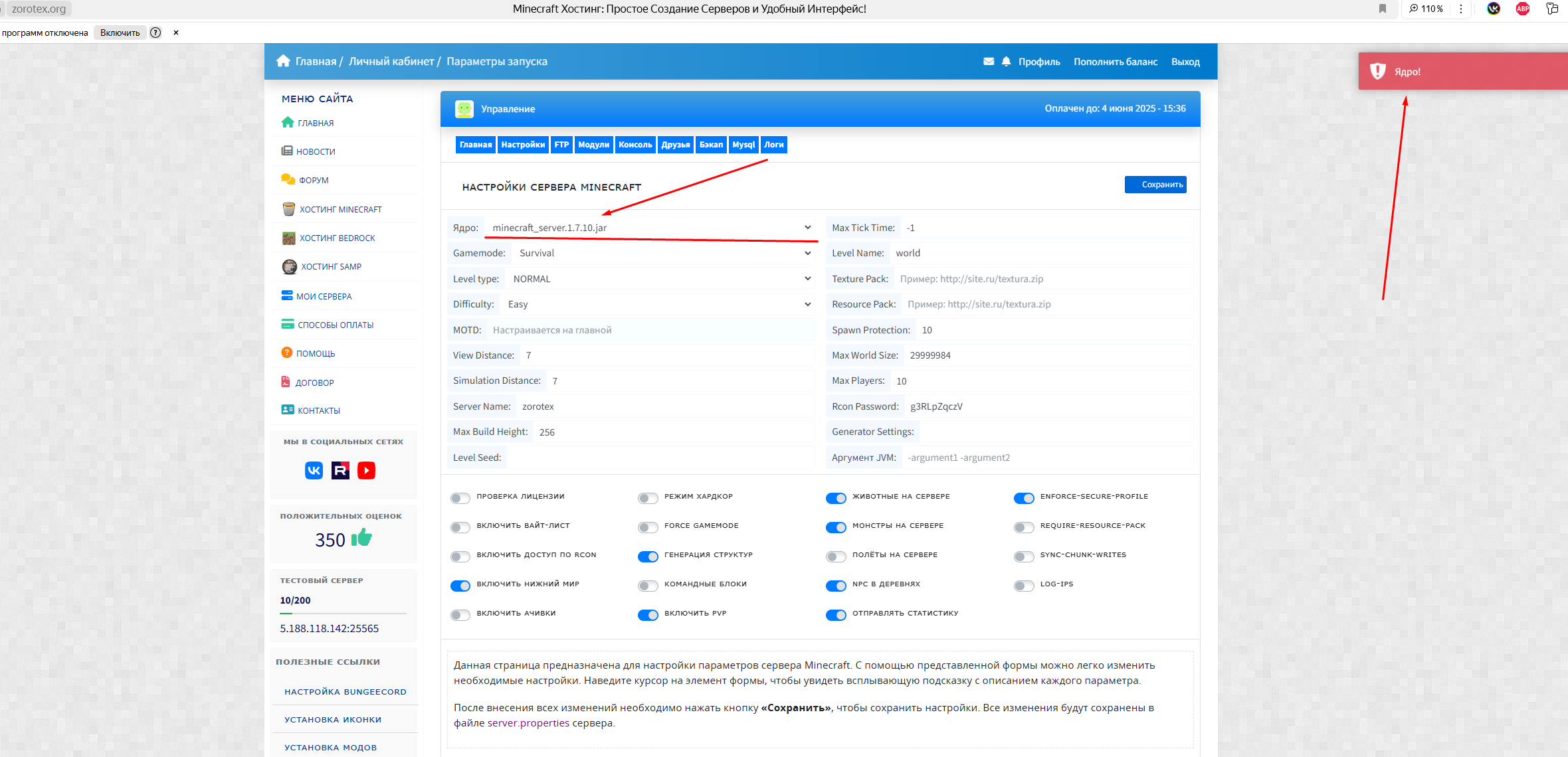Switch to the FTP tab
The width and height of the screenshot is (1568, 757).
(x=561, y=144)
